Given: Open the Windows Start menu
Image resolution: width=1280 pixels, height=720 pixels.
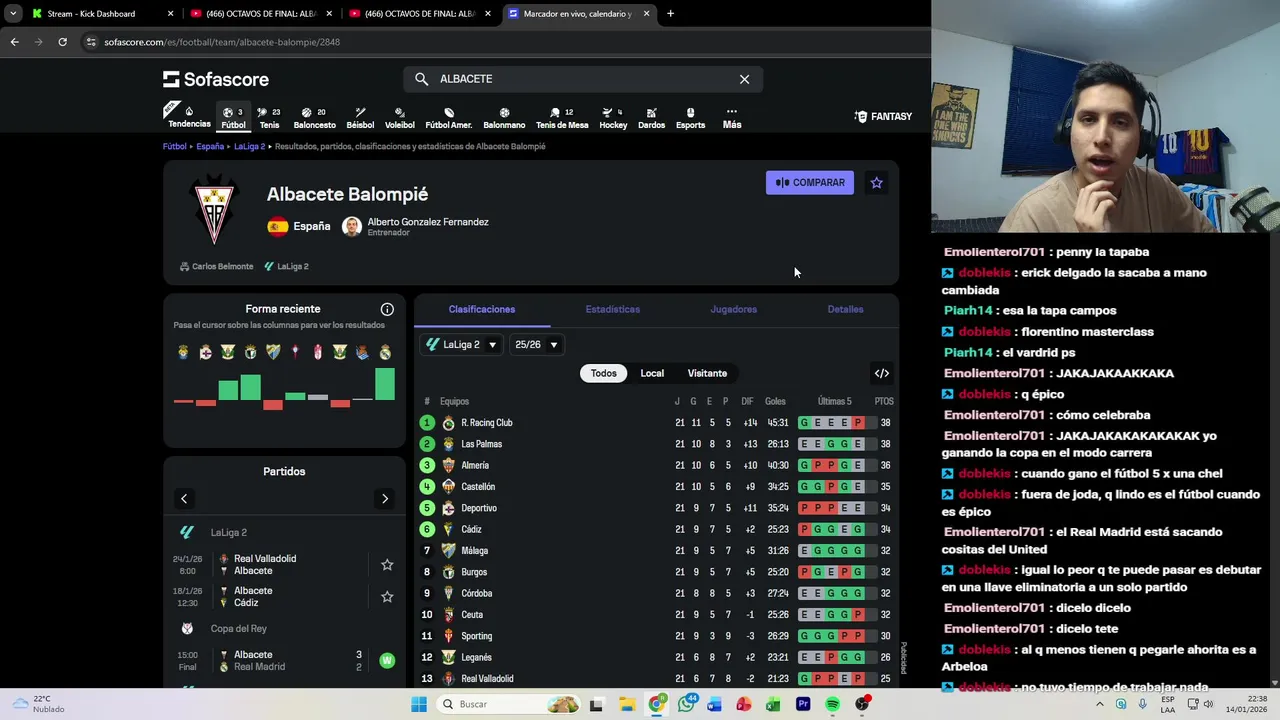Looking at the screenshot, I should pos(419,705).
